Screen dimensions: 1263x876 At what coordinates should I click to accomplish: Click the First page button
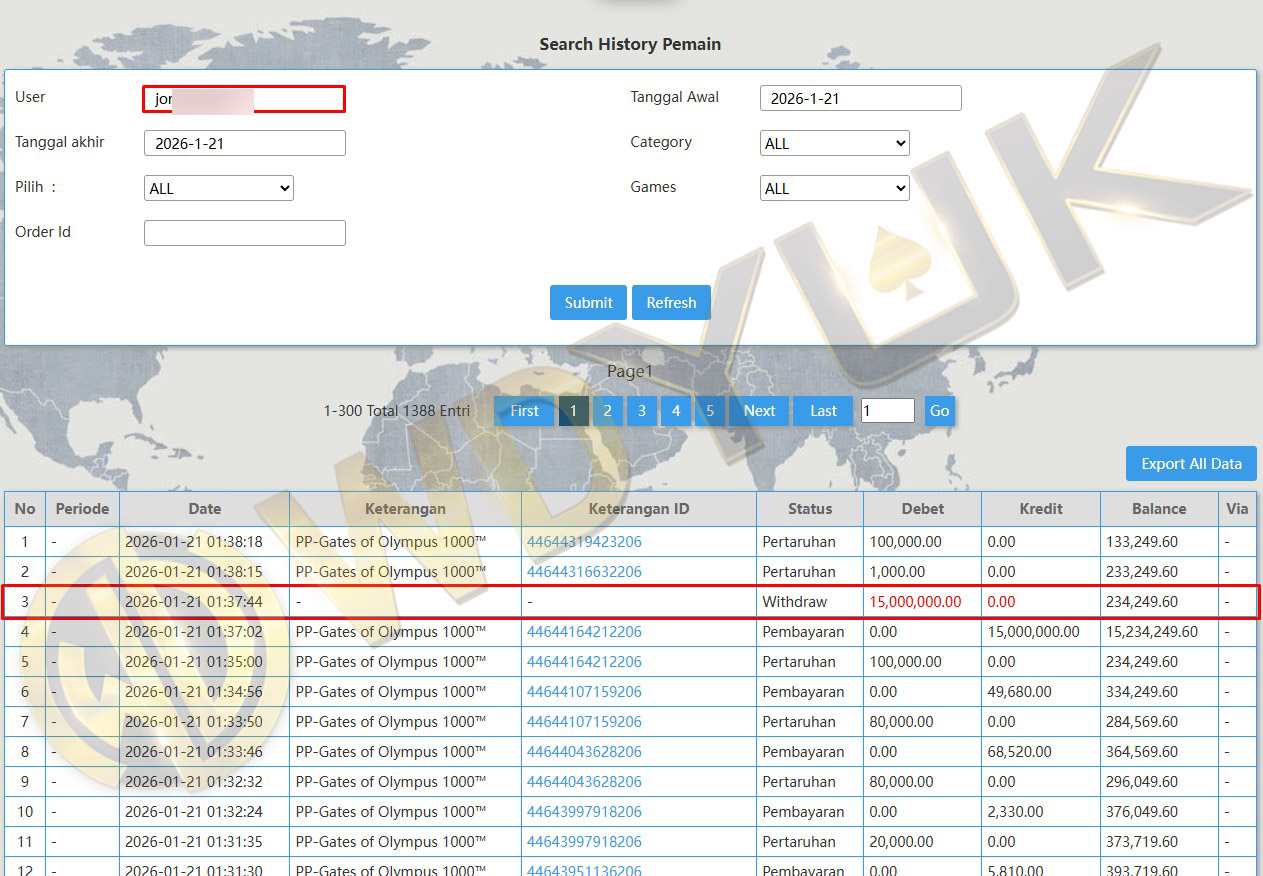point(524,411)
